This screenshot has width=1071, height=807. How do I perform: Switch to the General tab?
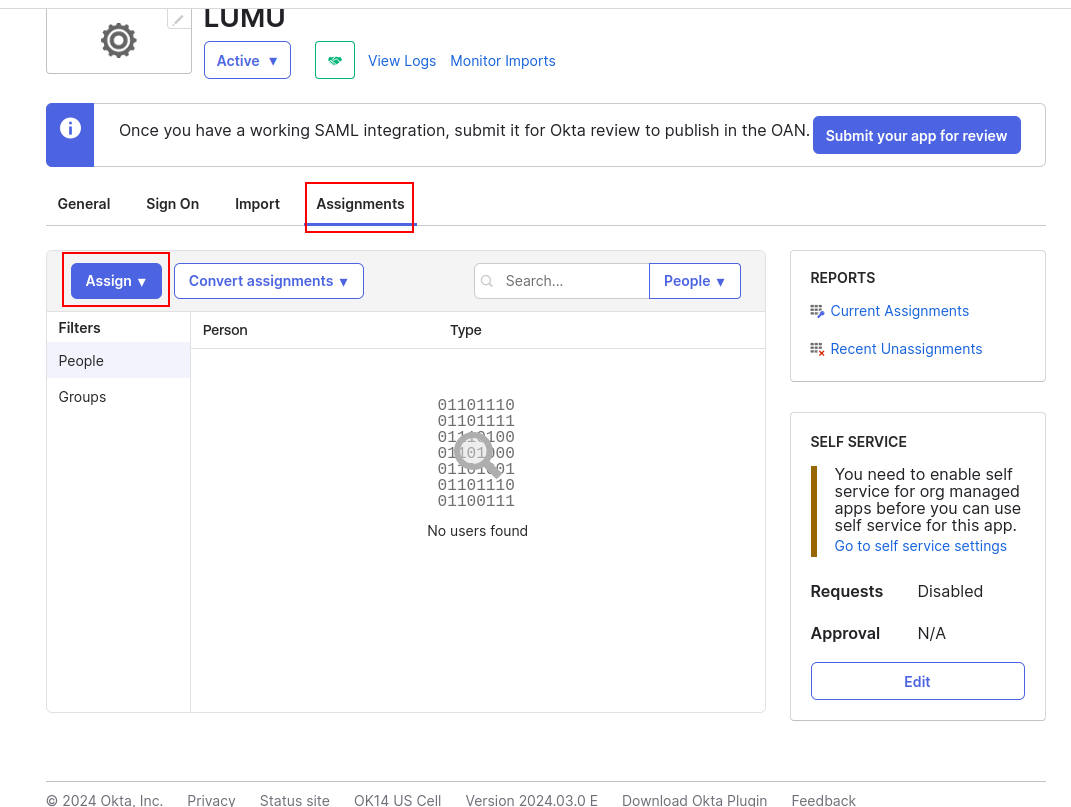84,204
